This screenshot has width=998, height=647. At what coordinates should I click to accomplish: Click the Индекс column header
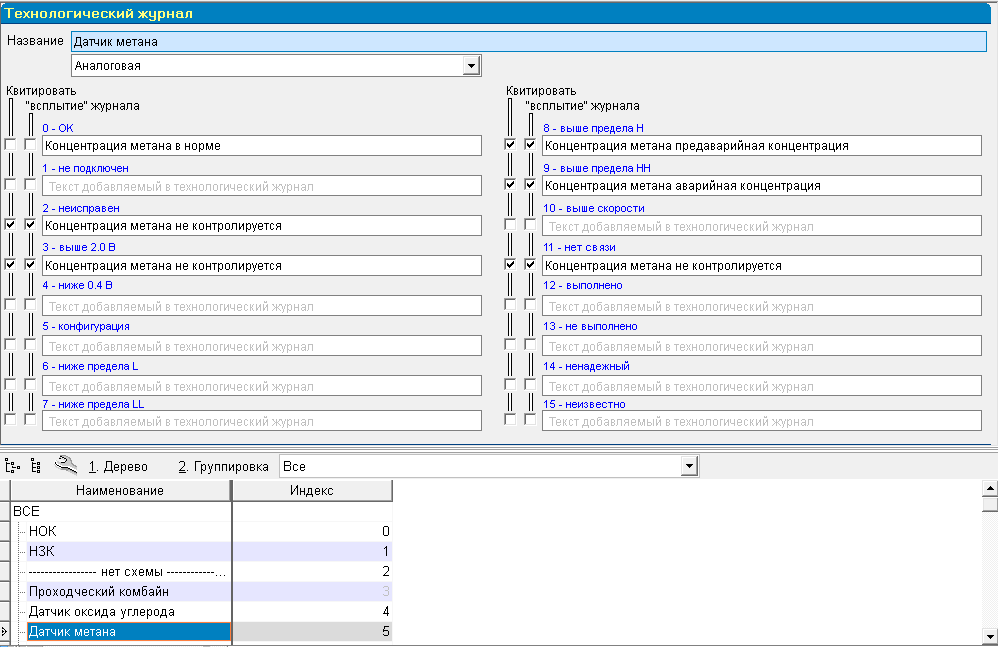point(311,491)
